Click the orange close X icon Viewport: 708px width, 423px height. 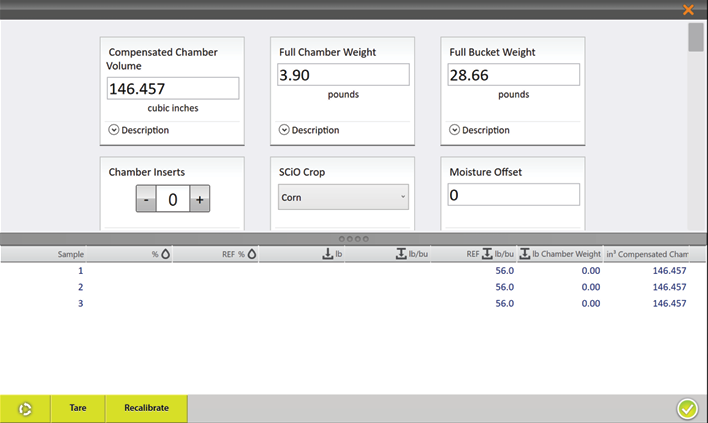[x=688, y=10]
